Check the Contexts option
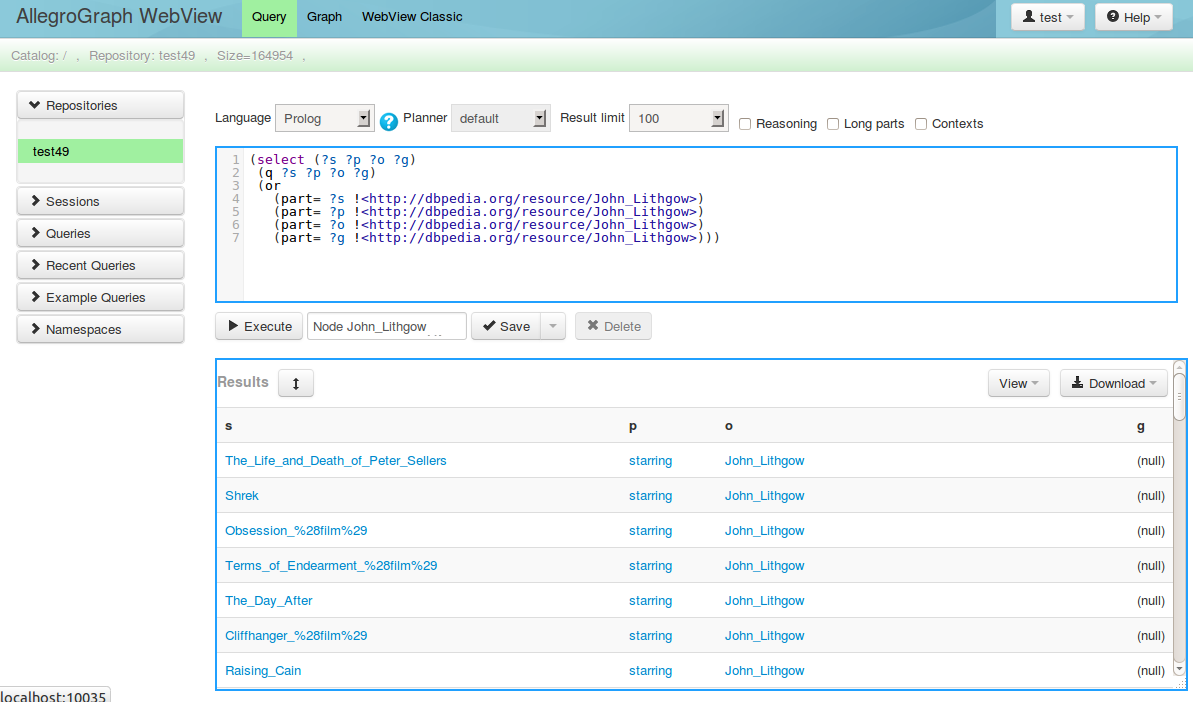 (921, 124)
